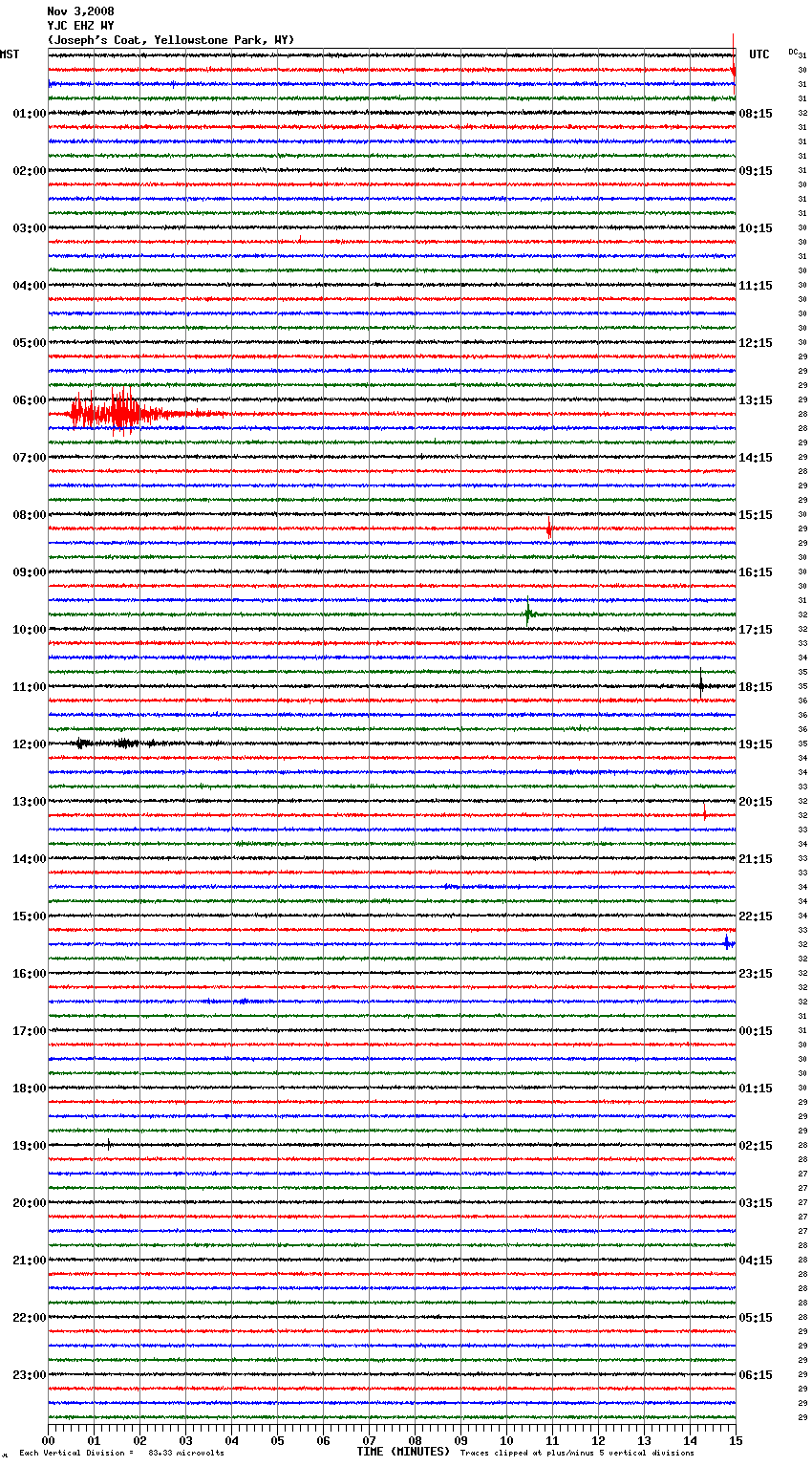The width and height of the screenshot is (812, 1466).
Task: Click the '20:15' UTC time label
Action: [x=756, y=802]
